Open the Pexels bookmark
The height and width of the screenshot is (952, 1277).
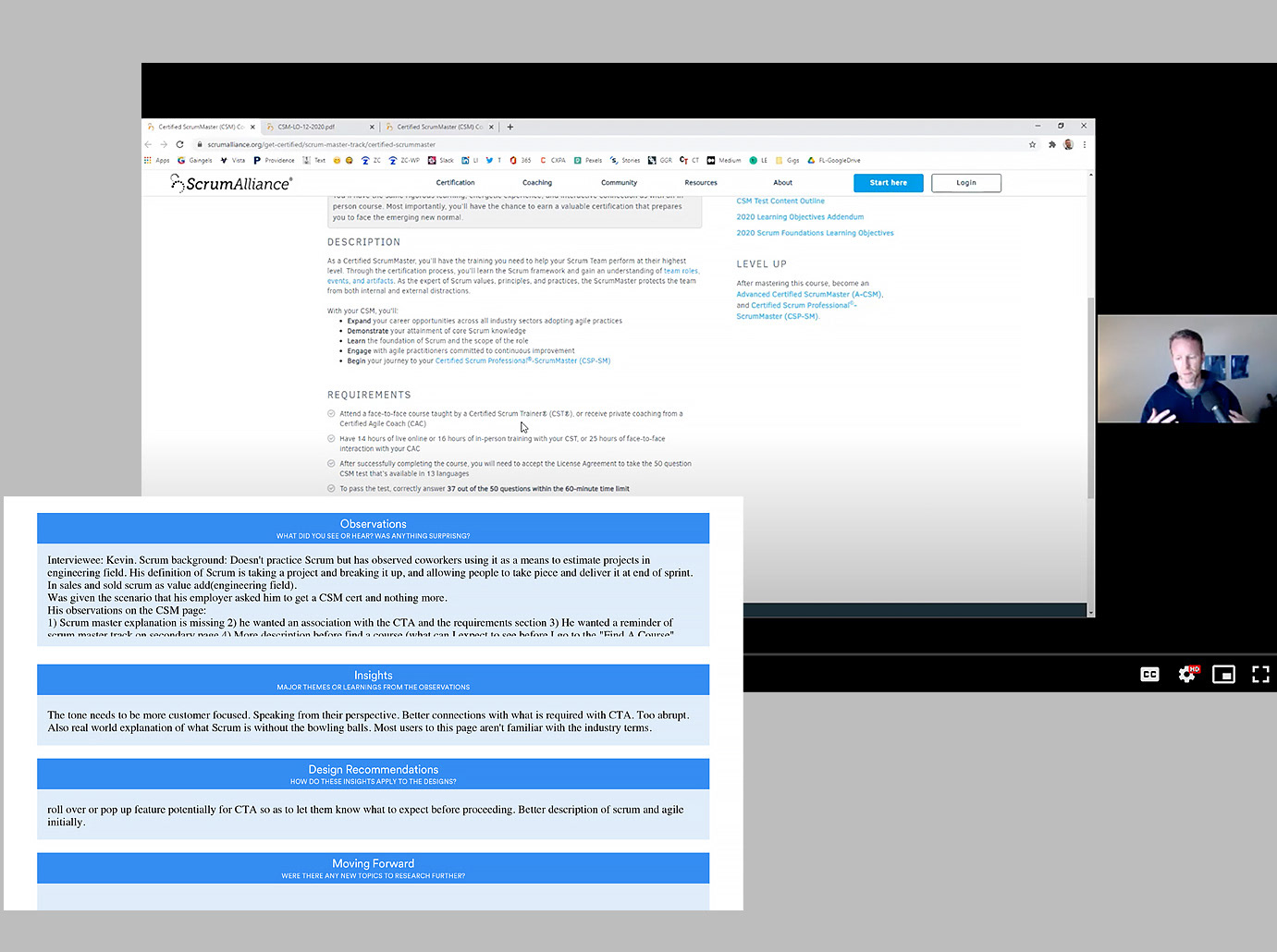(588, 160)
